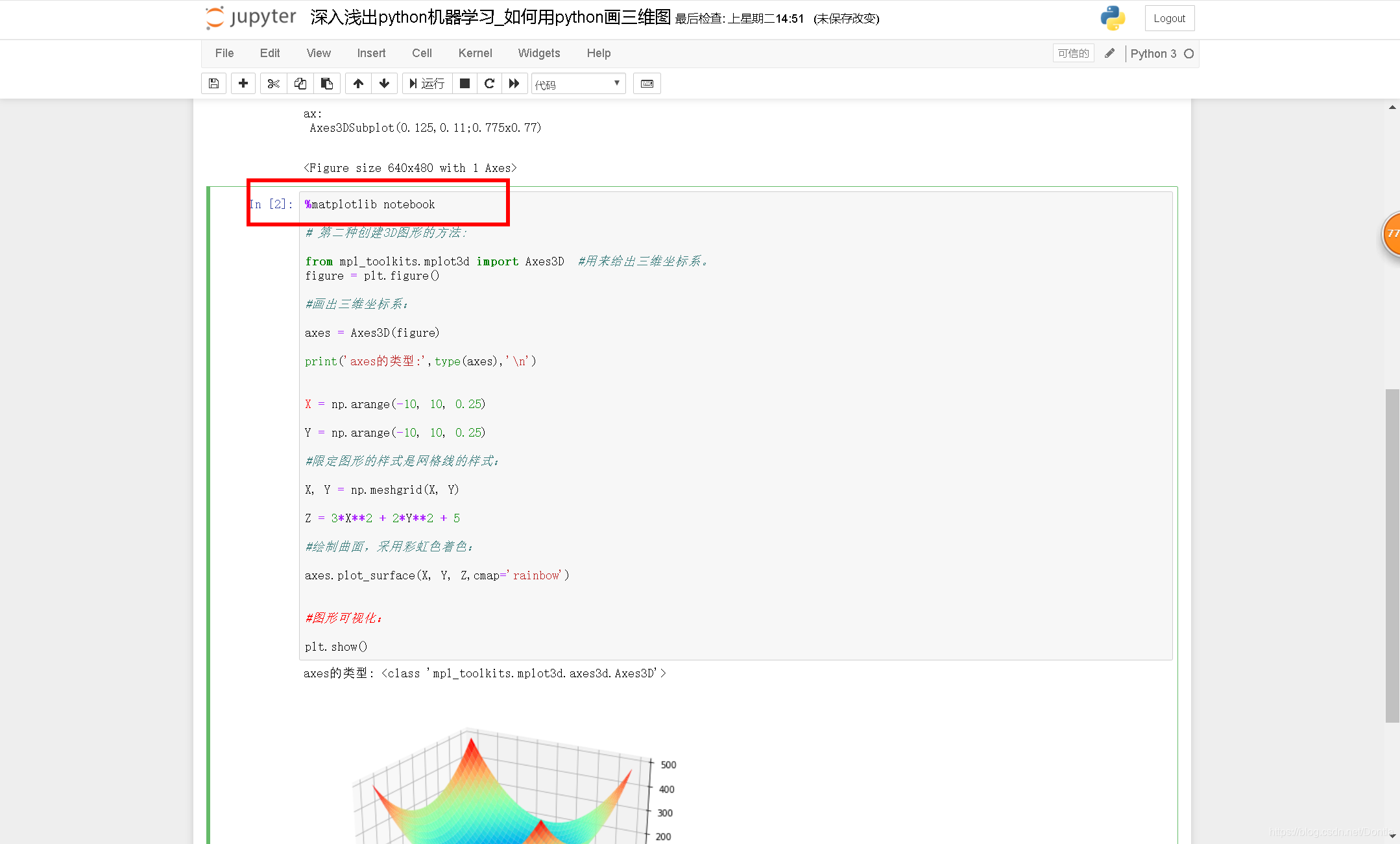This screenshot has height=844, width=1400.
Task: Cut the selected cell with scissors icon
Action: (x=273, y=83)
